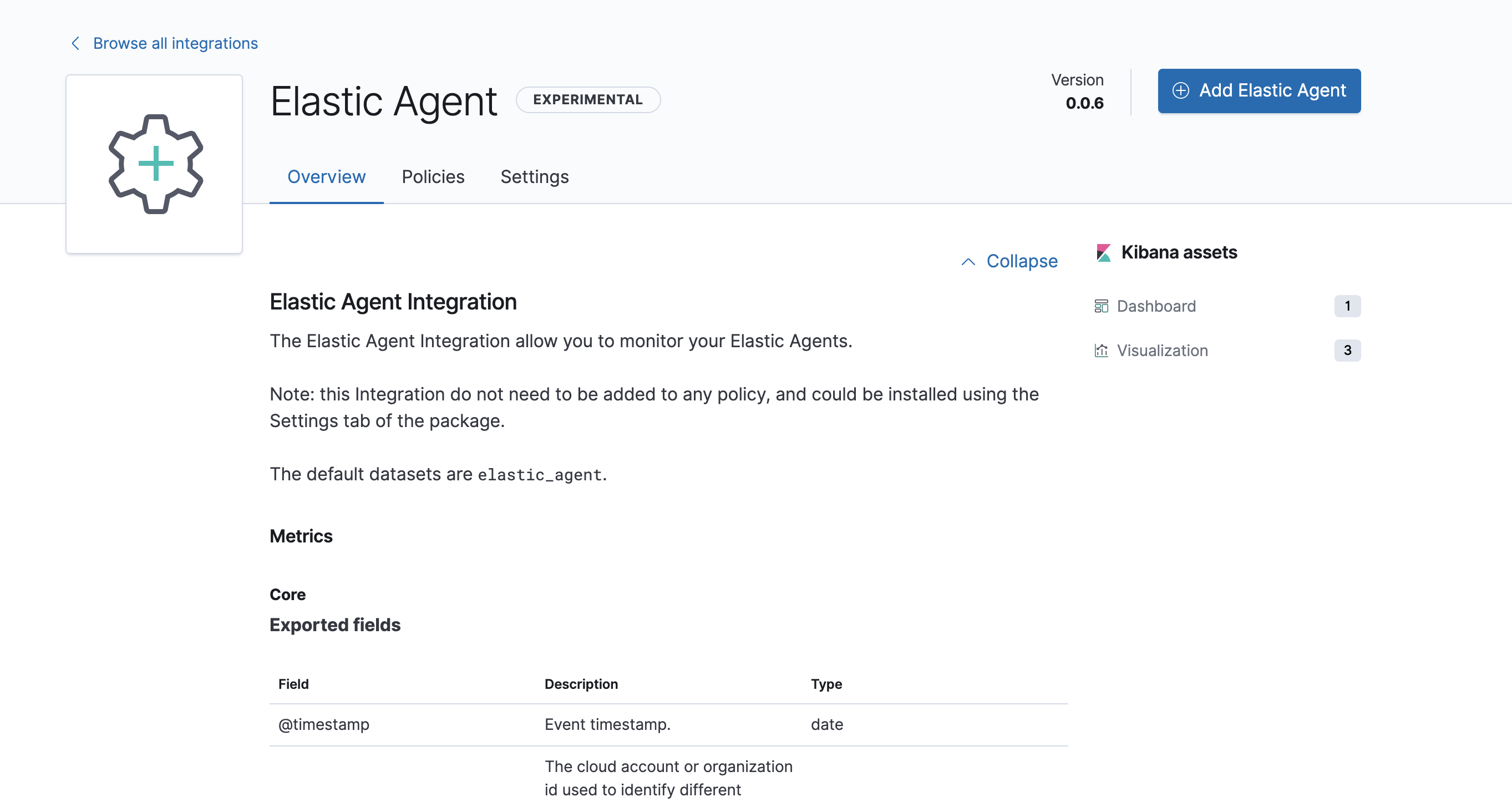The image size is (1512, 802).
Task: Open the Settings tab
Action: coord(534,177)
